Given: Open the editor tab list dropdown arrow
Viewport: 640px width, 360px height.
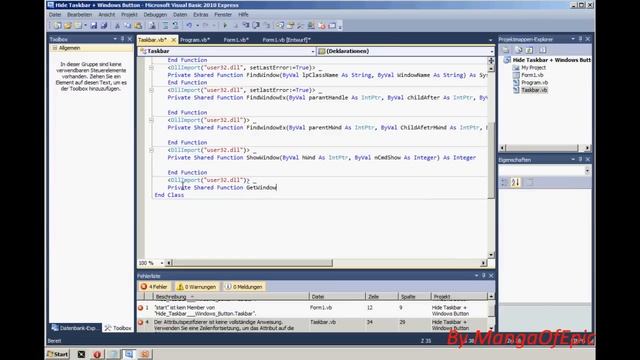Looking at the screenshot, I should pos(490,40).
